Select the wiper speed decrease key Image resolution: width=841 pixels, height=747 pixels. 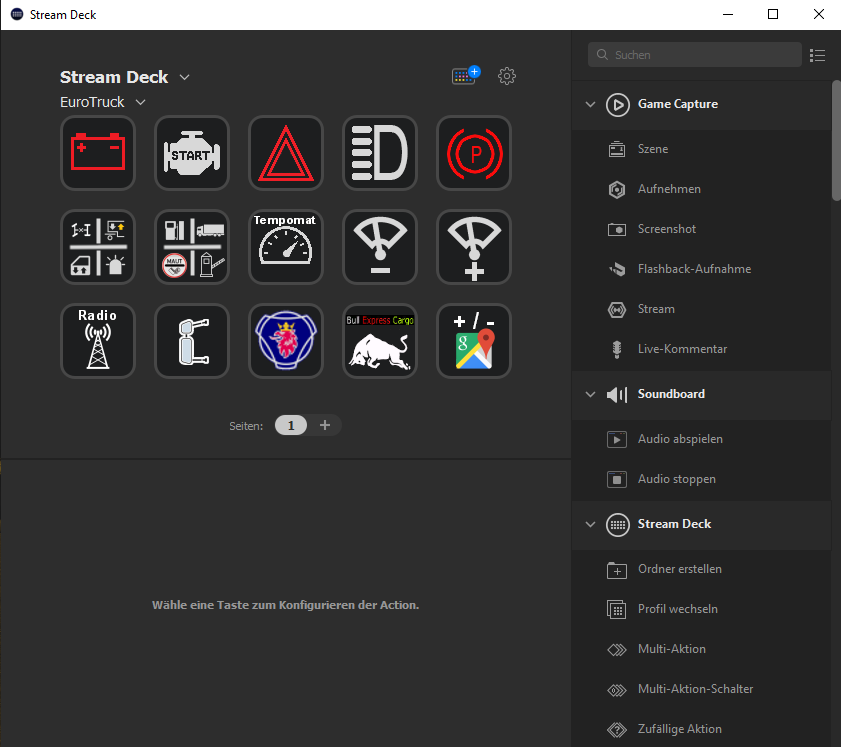[380, 247]
